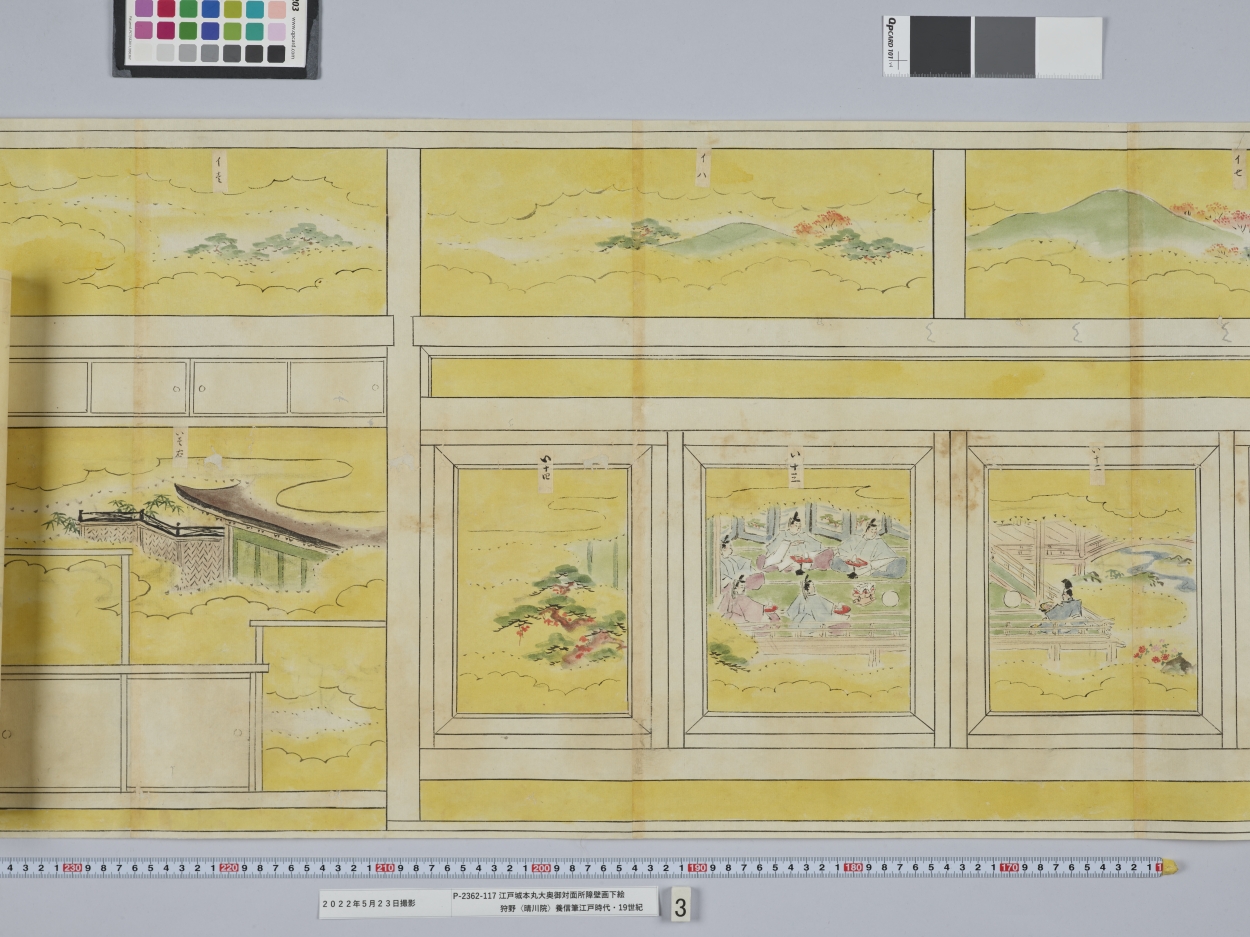Click the peach swatch on the color chart
Image resolution: width=1250 pixels, height=937 pixels.
click(277, 10)
